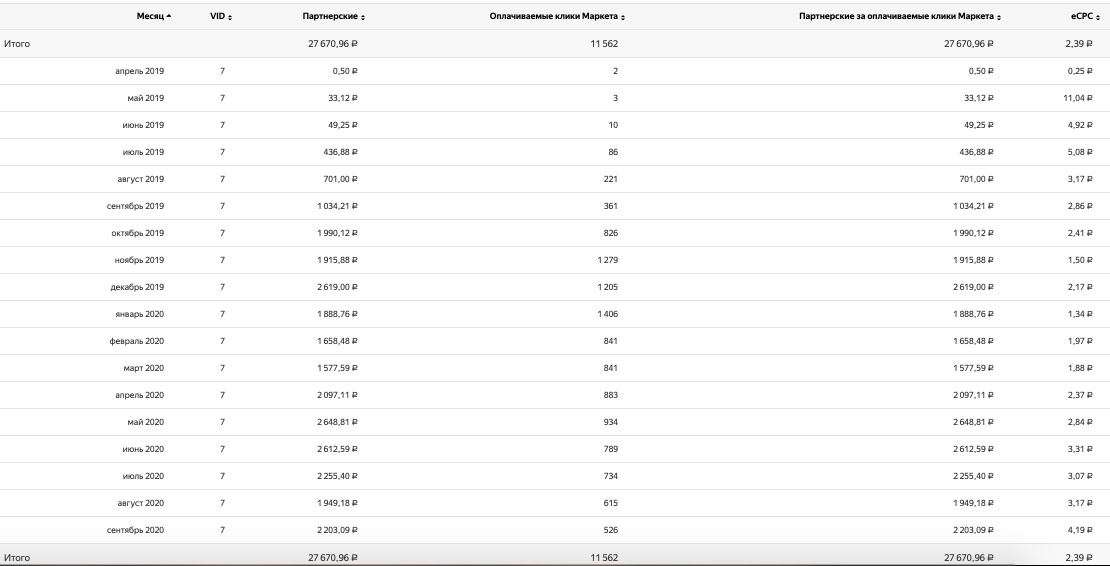This screenshot has width=1110, height=566.
Task: Select the январь 2020 row label
Action: (139, 314)
